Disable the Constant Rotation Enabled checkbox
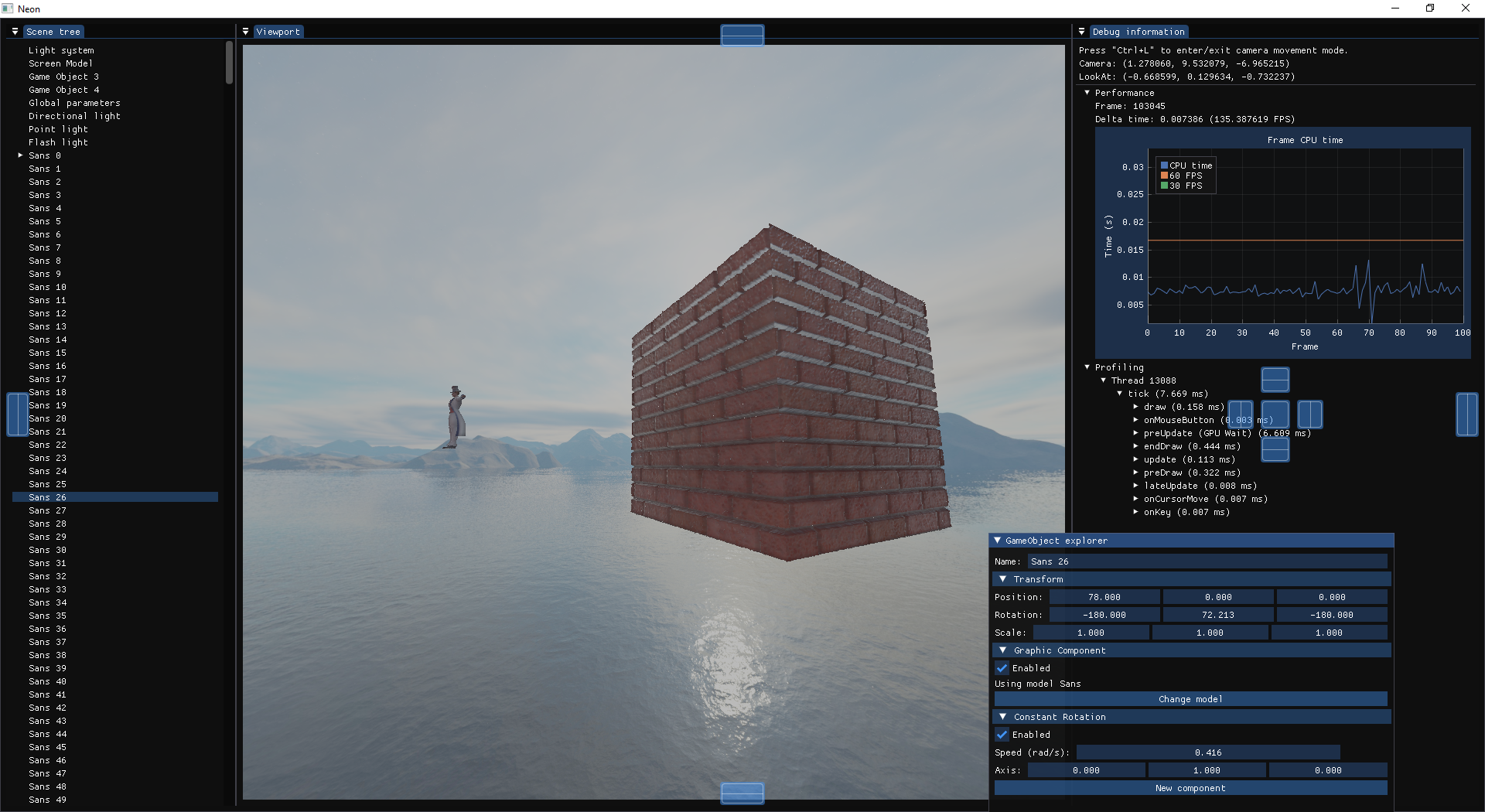The height and width of the screenshot is (812, 1485). pyautogui.click(x=1003, y=734)
